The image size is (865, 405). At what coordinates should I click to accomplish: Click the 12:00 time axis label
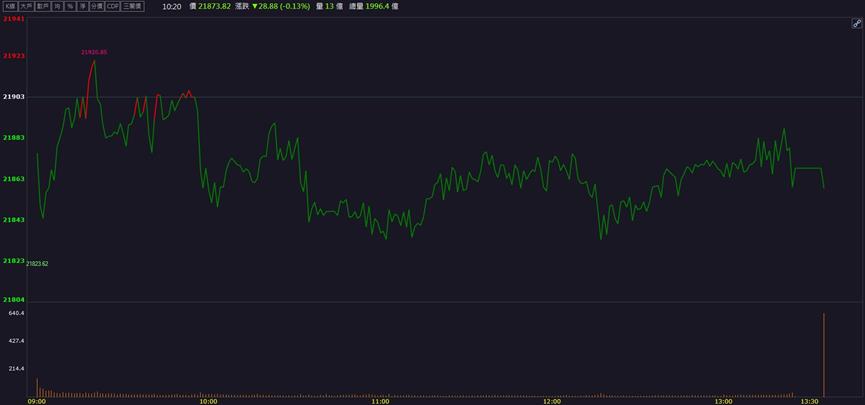tap(552, 401)
